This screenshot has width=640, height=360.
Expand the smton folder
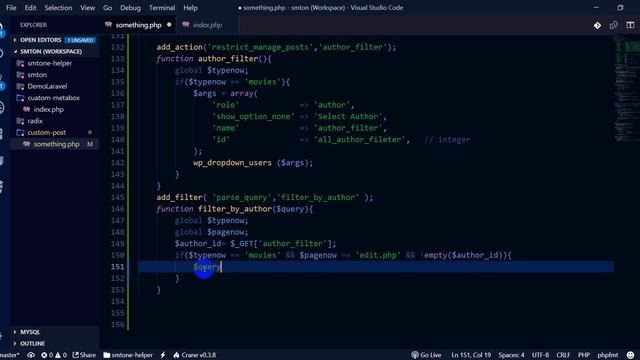tap(37, 75)
